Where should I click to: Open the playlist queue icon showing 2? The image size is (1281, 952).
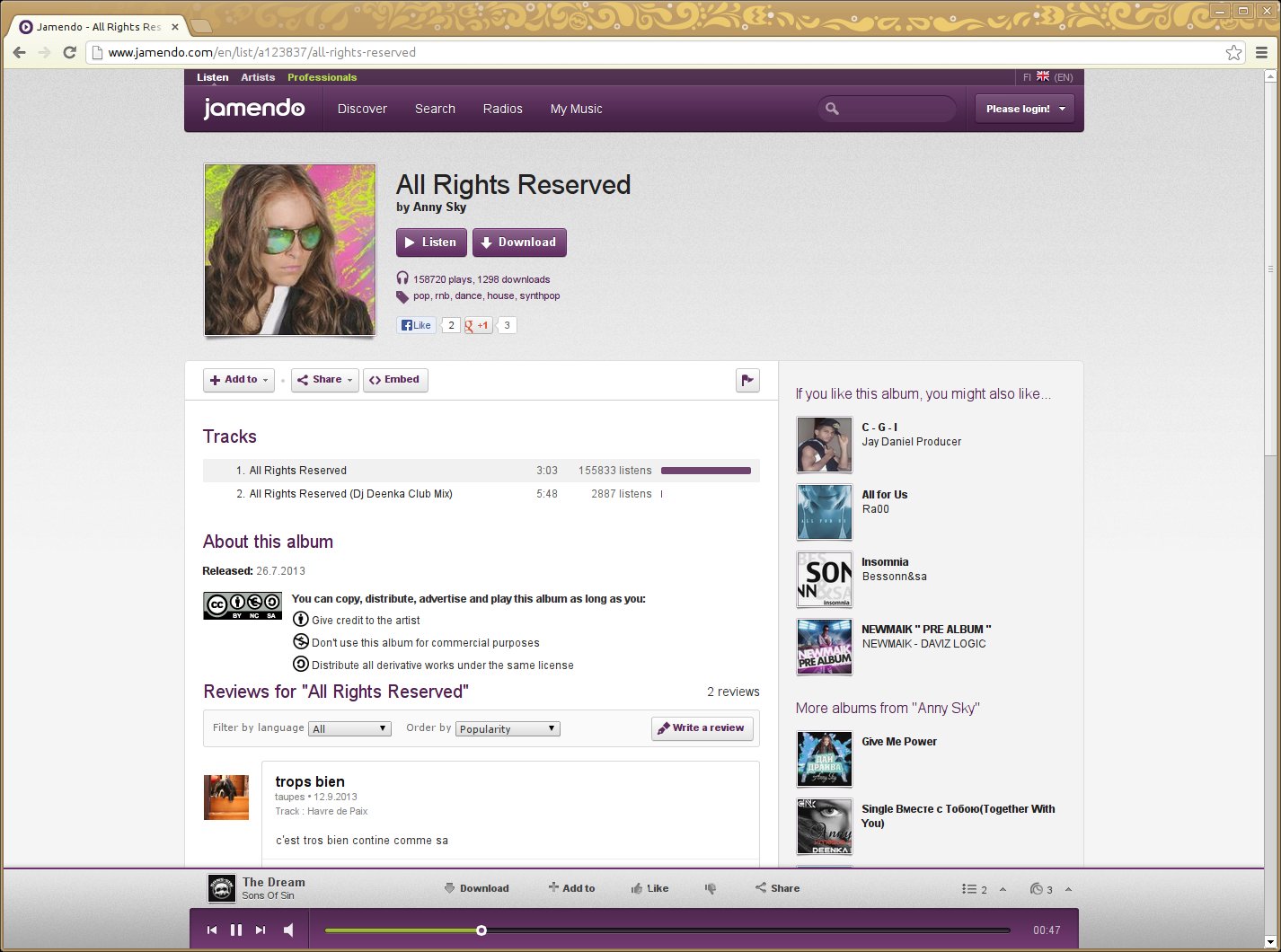point(975,889)
